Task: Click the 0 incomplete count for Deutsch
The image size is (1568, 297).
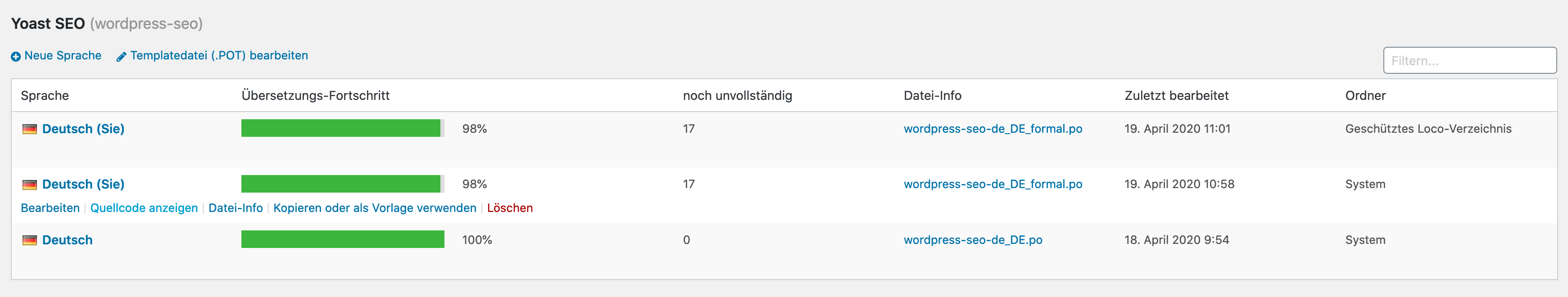Action: (687, 240)
